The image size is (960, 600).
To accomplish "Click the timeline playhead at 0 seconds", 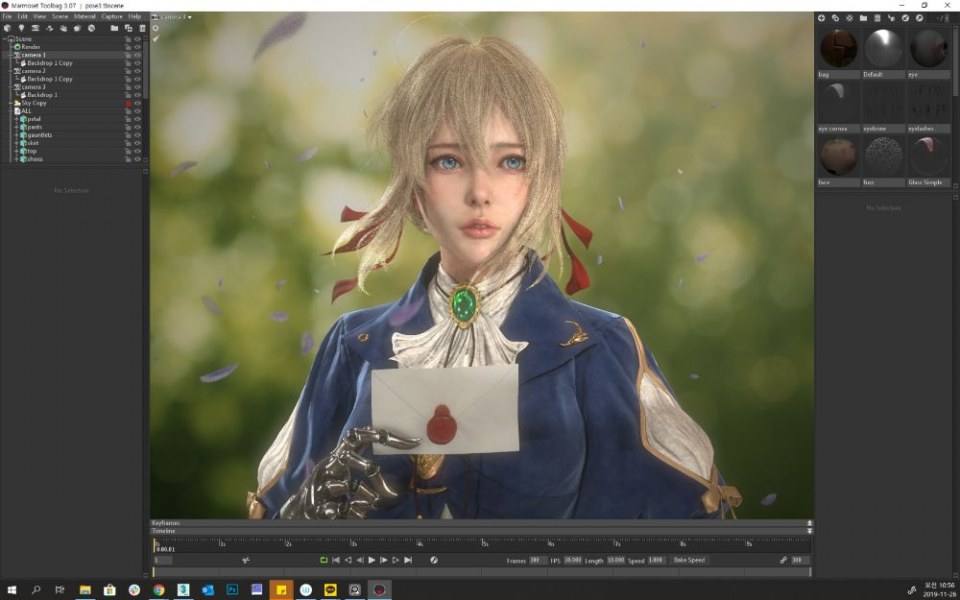I will (x=155, y=544).
